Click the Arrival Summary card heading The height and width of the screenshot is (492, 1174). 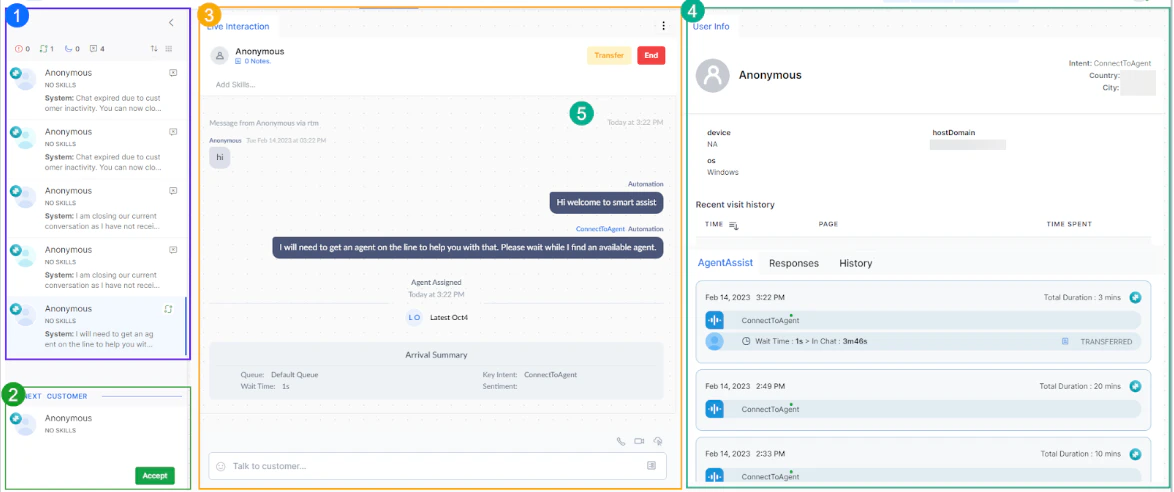[437, 355]
